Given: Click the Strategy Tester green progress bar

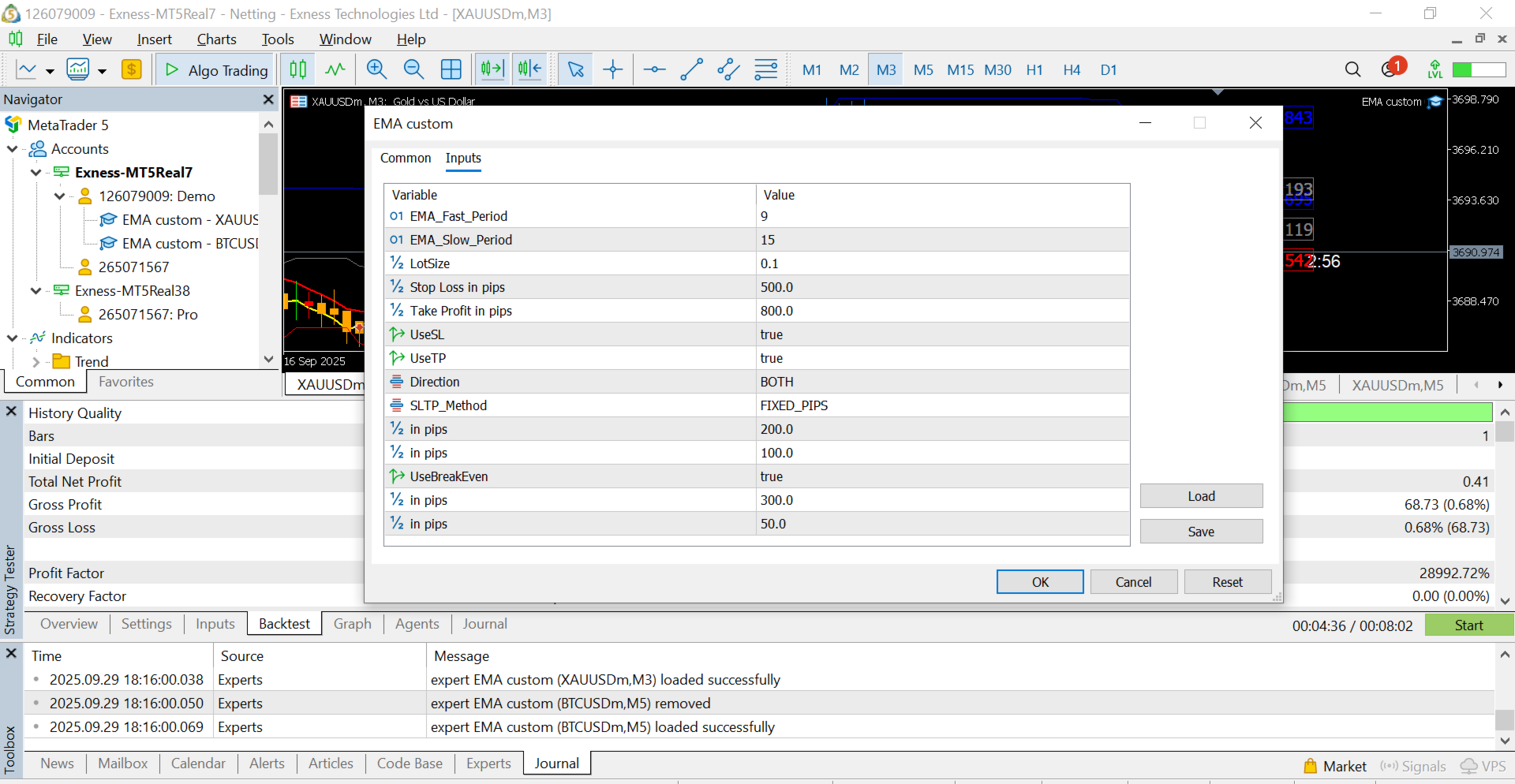Looking at the screenshot, I should [1387, 413].
